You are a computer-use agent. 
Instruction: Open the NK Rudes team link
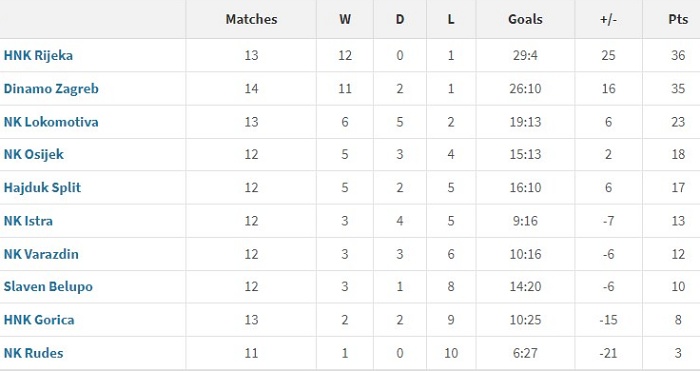[33, 353]
